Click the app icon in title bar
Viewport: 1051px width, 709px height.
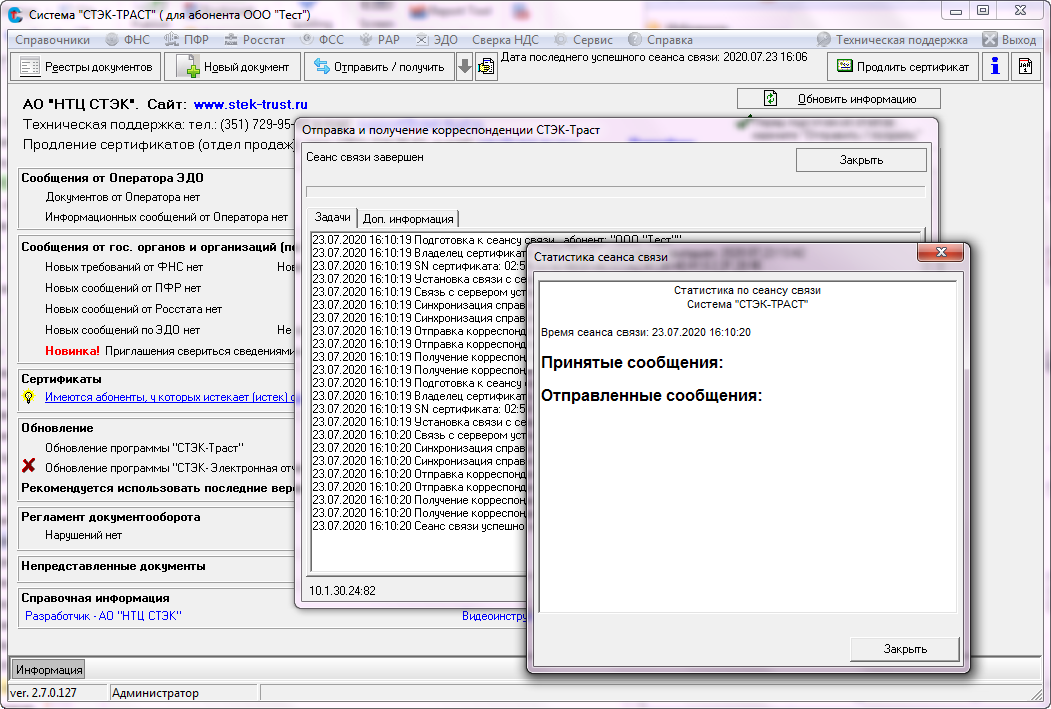15,15
